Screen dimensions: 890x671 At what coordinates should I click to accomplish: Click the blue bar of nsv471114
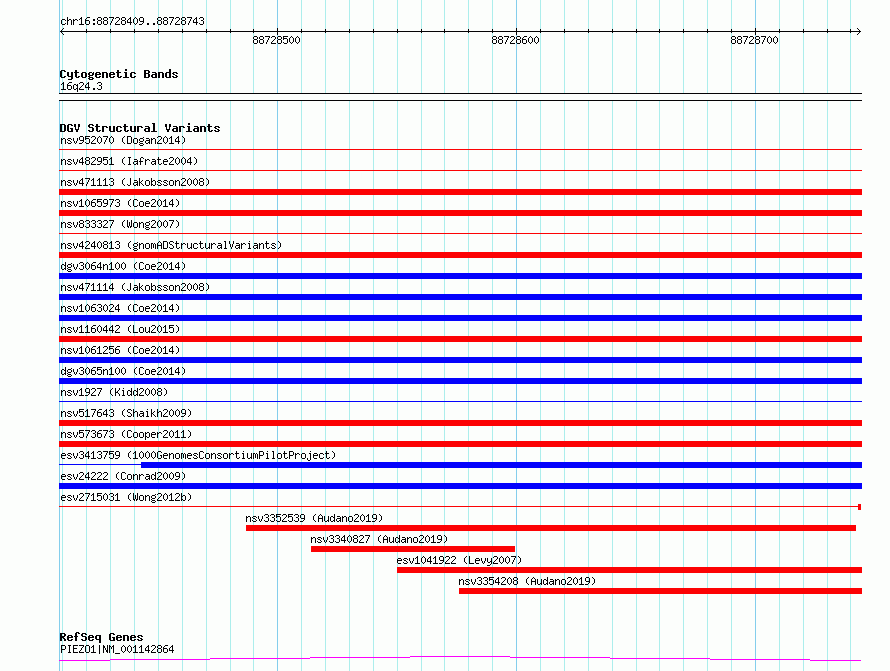pyautogui.click(x=460, y=297)
